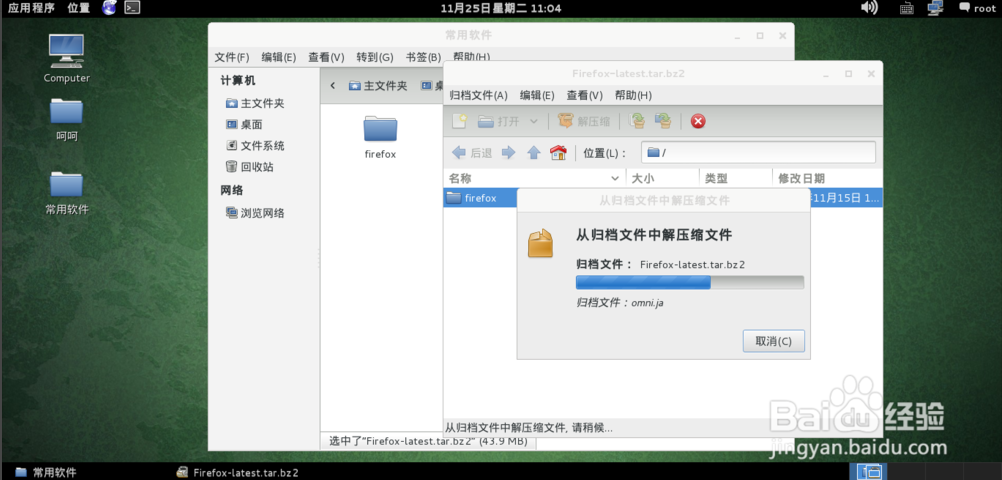The height and width of the screenshot is (480, 1002).
Task: Select the Computer desktop icon
Action: pyautogui.click(x=66, y=58)
